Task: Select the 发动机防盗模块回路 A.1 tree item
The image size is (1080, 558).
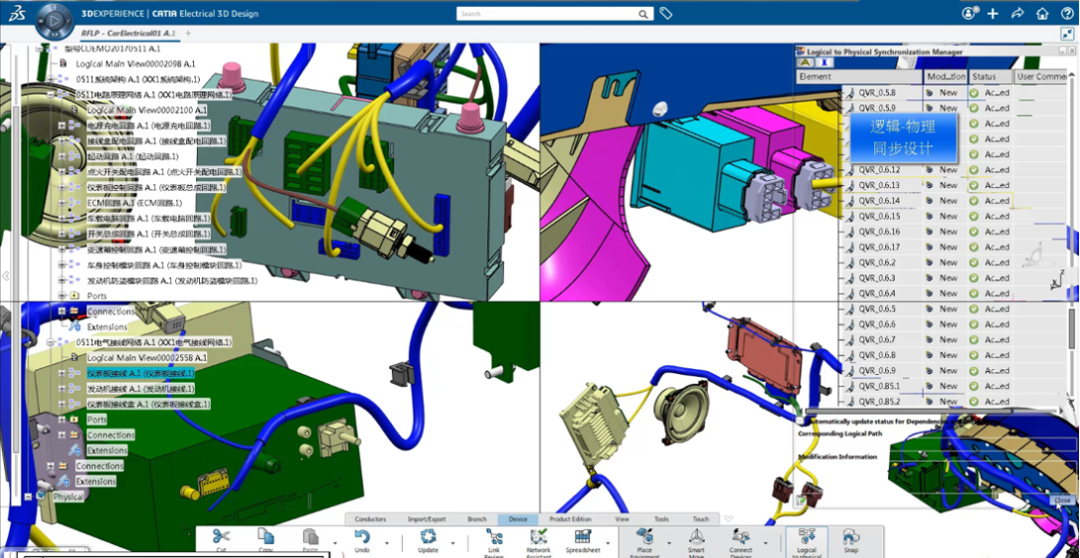Action: [172, 280]
